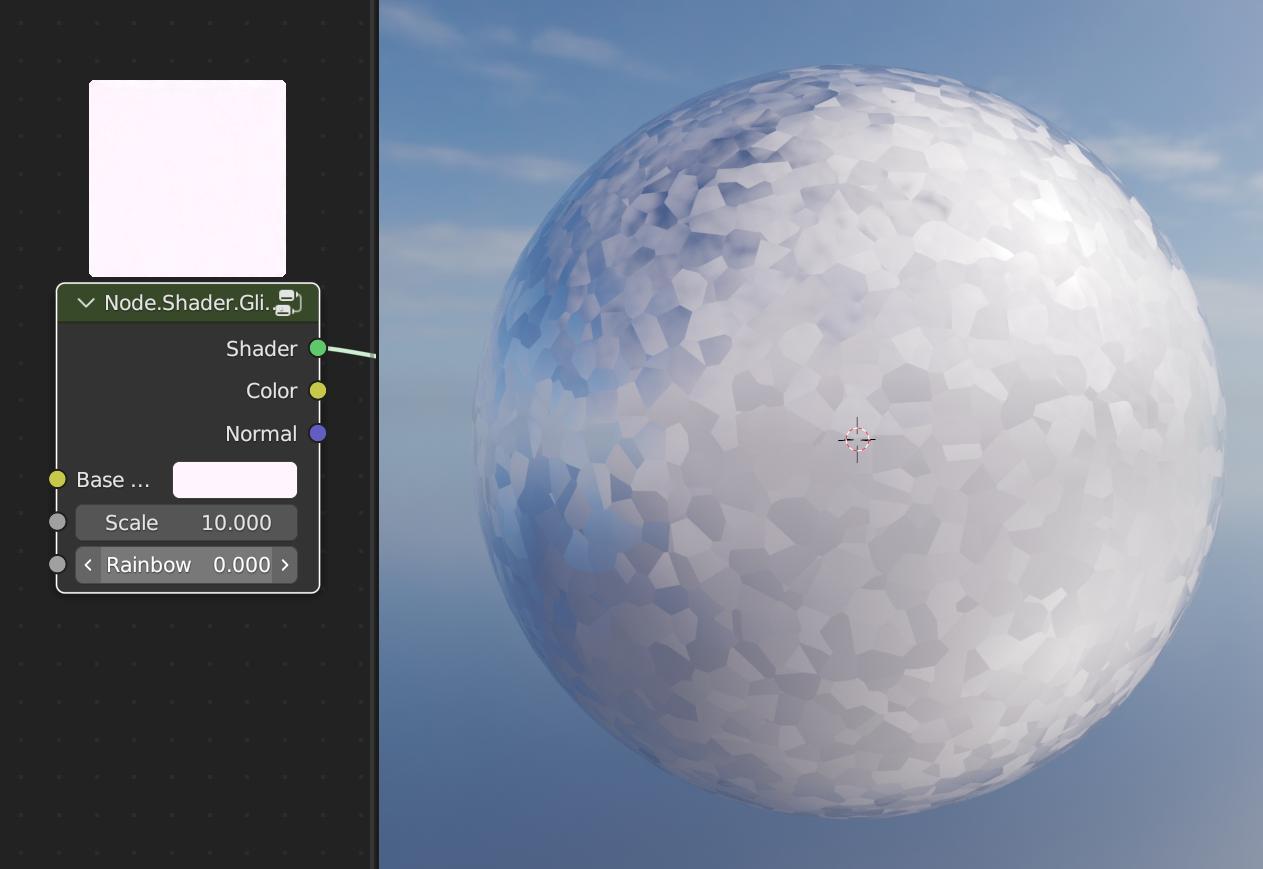Click the Scale input socket
Image resolution: width=1263 pixels, height=869 pixels.
click(x=57, y=522)
